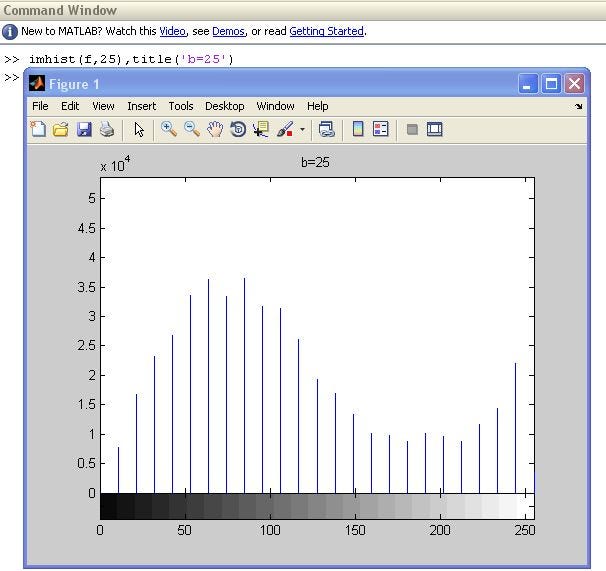Activate the Zoom In magnifier tool
This screenshot has height=571, width=606.
click(x=169, y=129)
